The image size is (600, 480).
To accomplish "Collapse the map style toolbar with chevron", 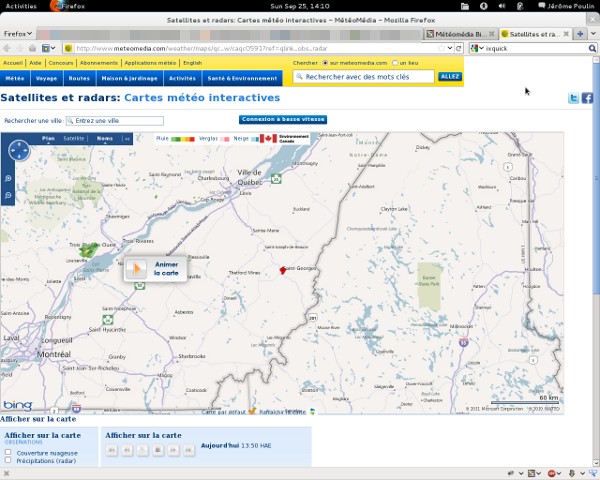I will 126,139.
